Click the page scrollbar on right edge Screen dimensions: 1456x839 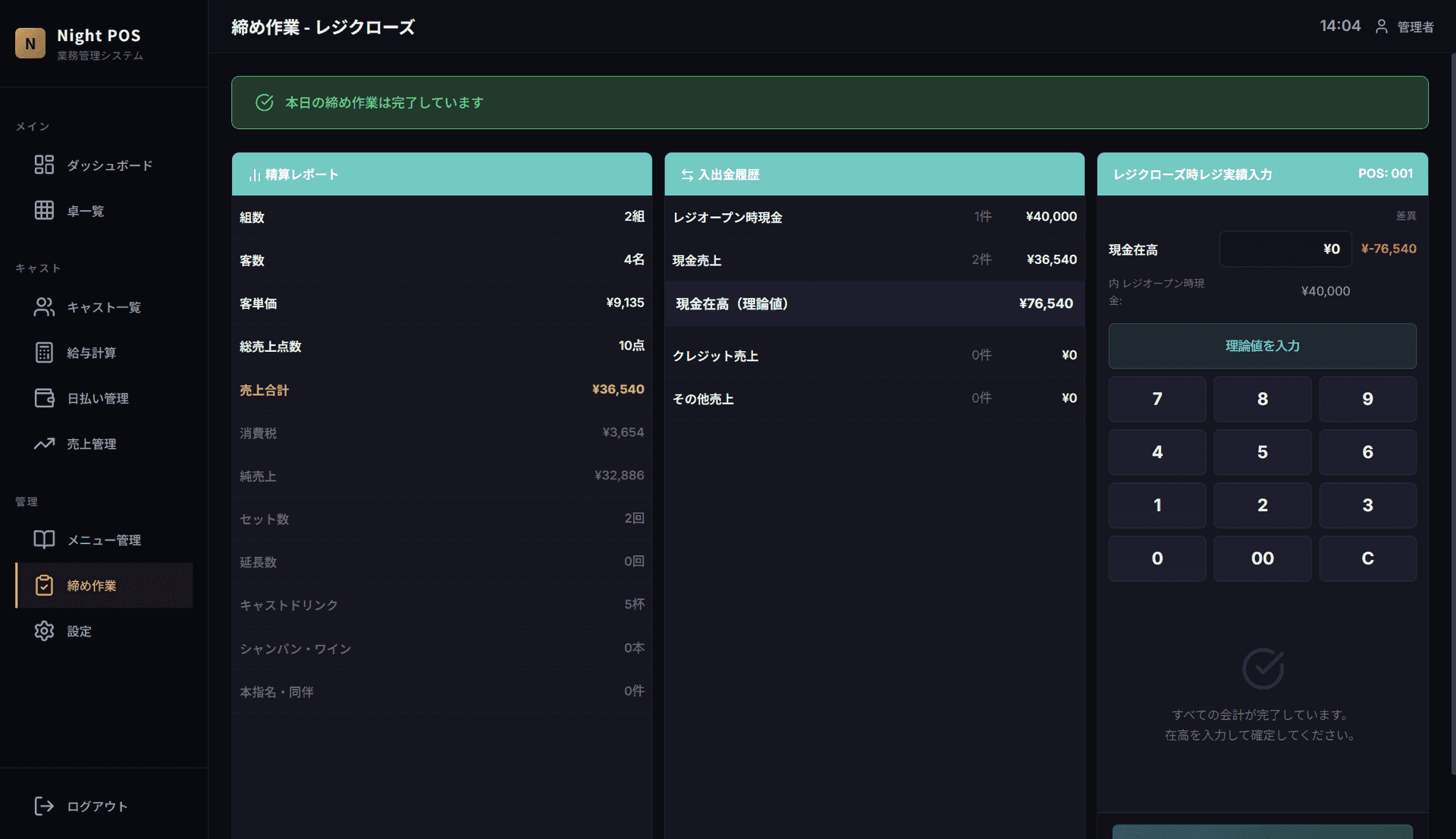tap(1452, 413)
